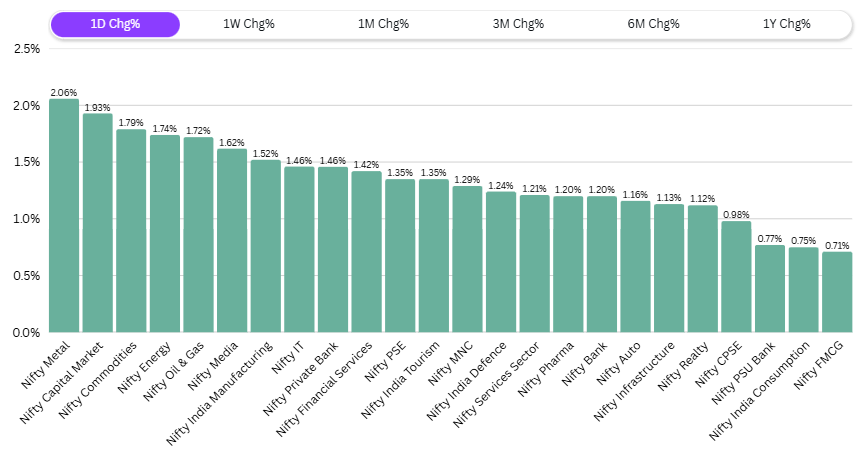The height and width of the screenshot is (460, 862).
Task: Open the 1M Chg% tab
Action: coord(383,24)
